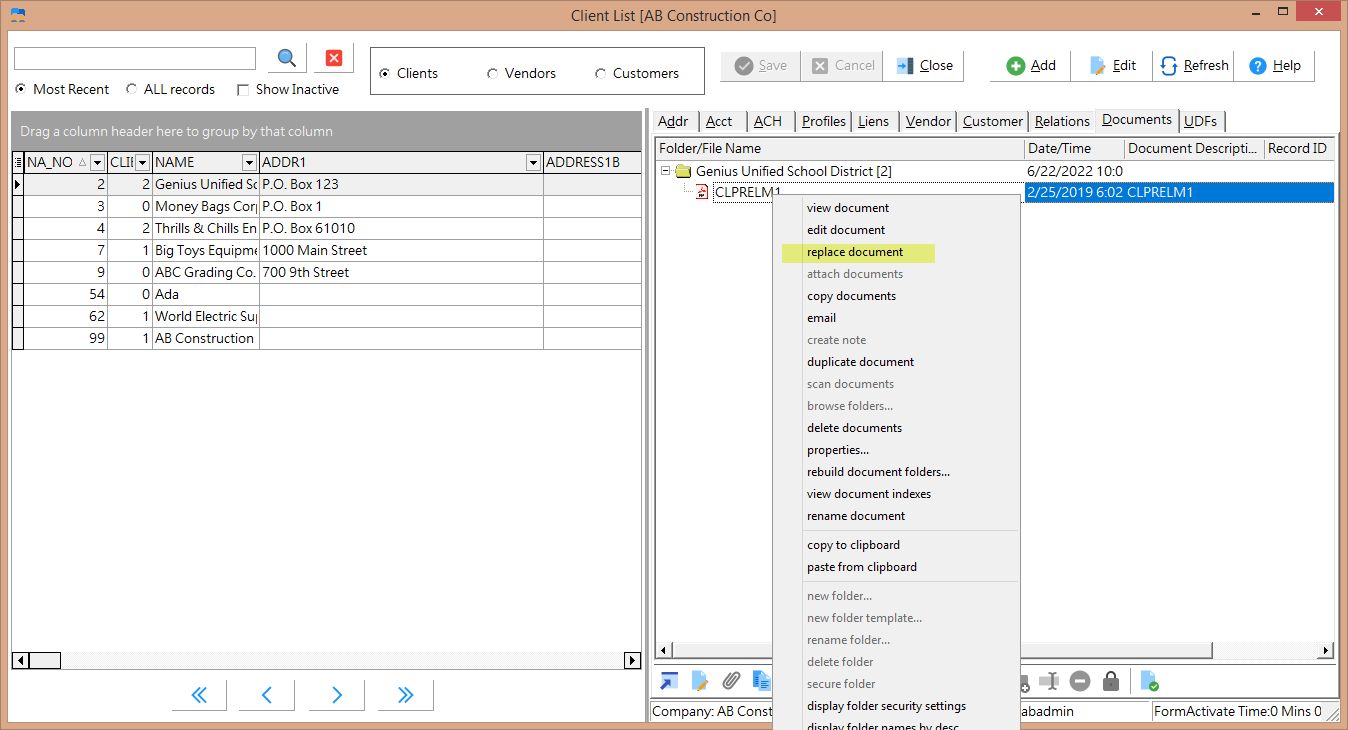Choose 'edit document' from context menu
1348x730 pixels.
(846, 230)
